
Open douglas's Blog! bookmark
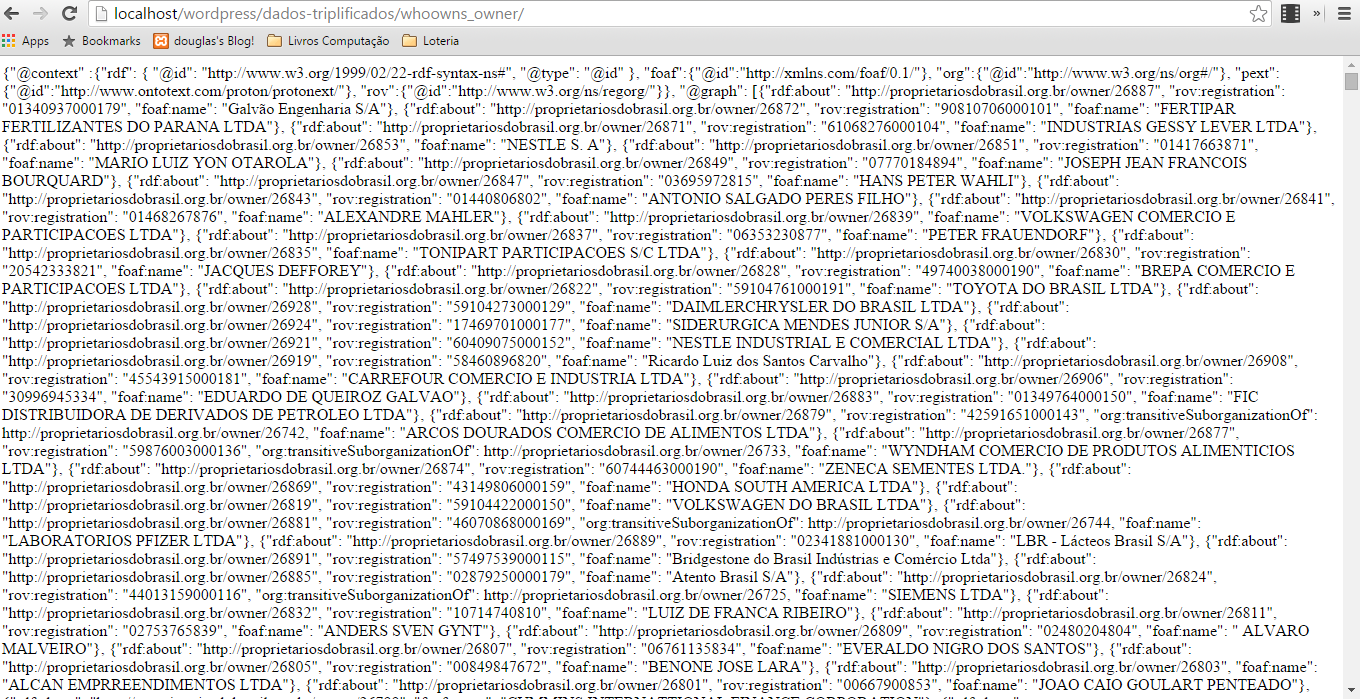click(204, 41)
